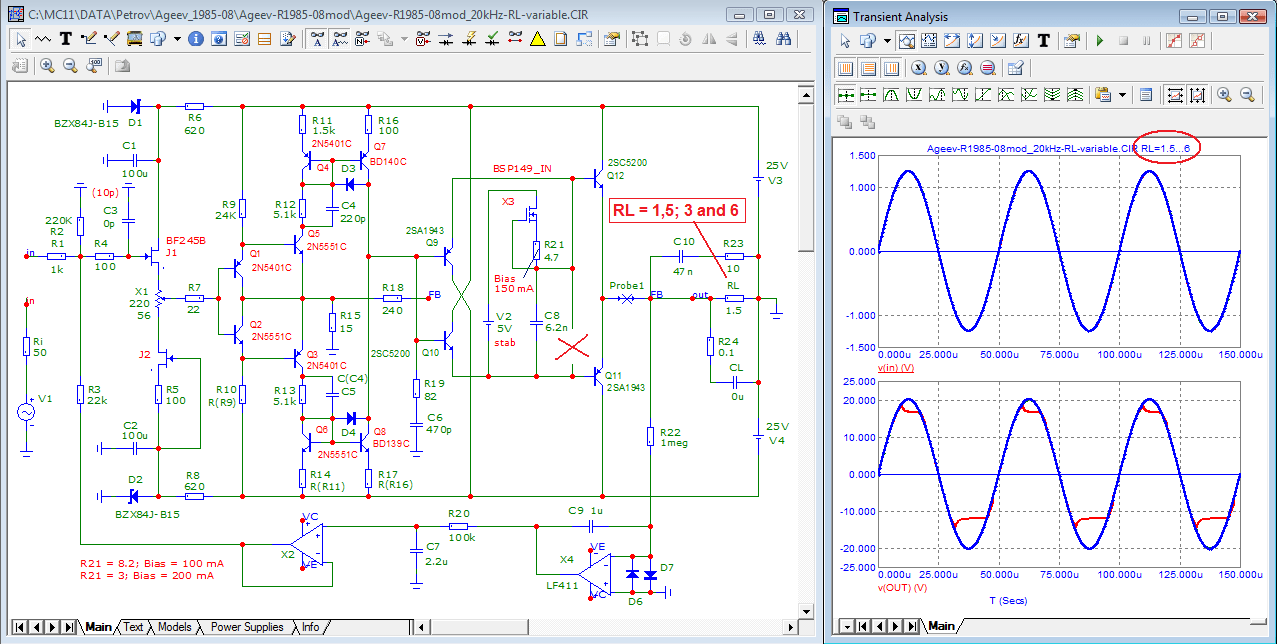The image size is (1277, 644).
Task: Toggle data points display icon
Action: (1174, 41)
